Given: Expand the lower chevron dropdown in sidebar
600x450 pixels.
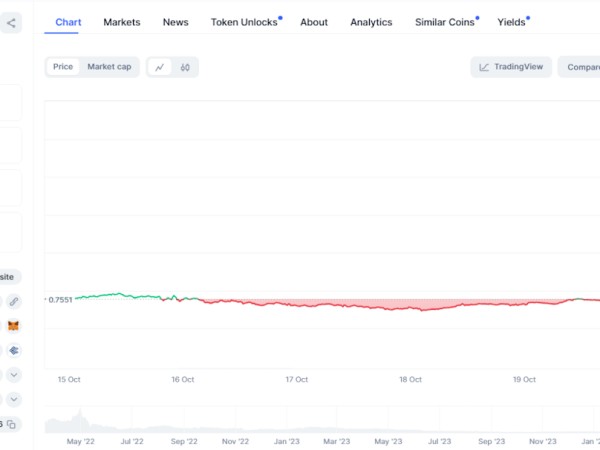Looking at the screenshot, I should 14,399.
